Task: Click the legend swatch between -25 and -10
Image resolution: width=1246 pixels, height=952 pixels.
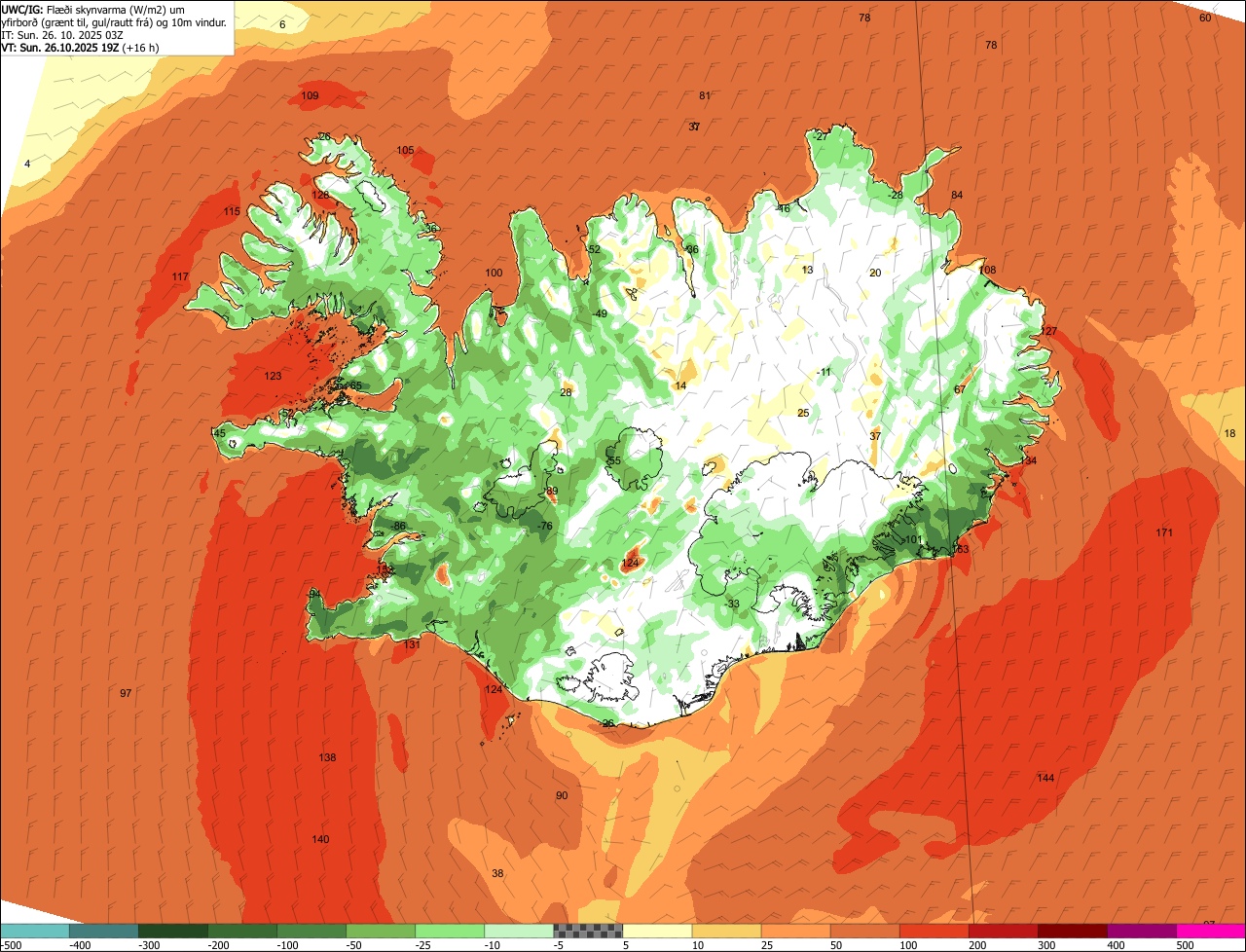Action: (x=449, y=931)
